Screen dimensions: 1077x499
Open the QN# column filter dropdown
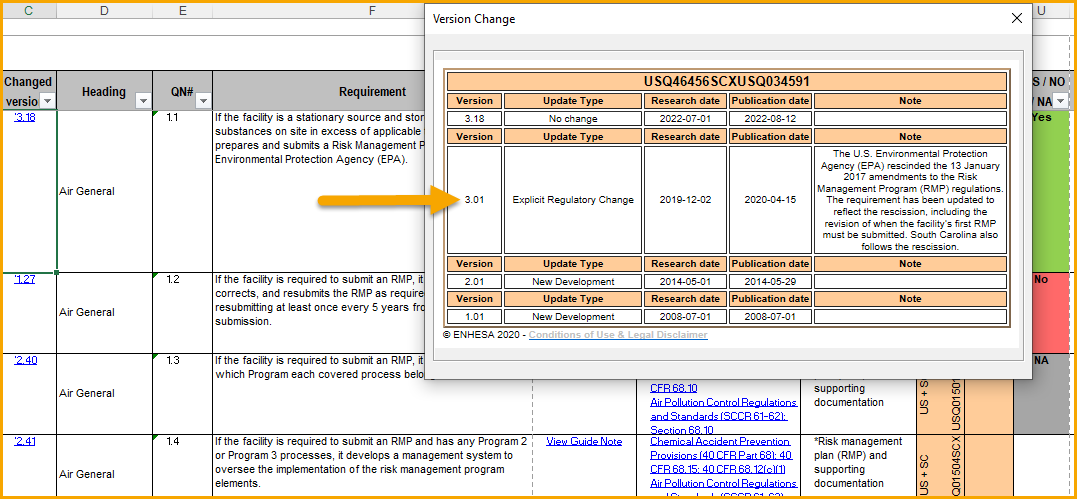[x=203, y=102]
